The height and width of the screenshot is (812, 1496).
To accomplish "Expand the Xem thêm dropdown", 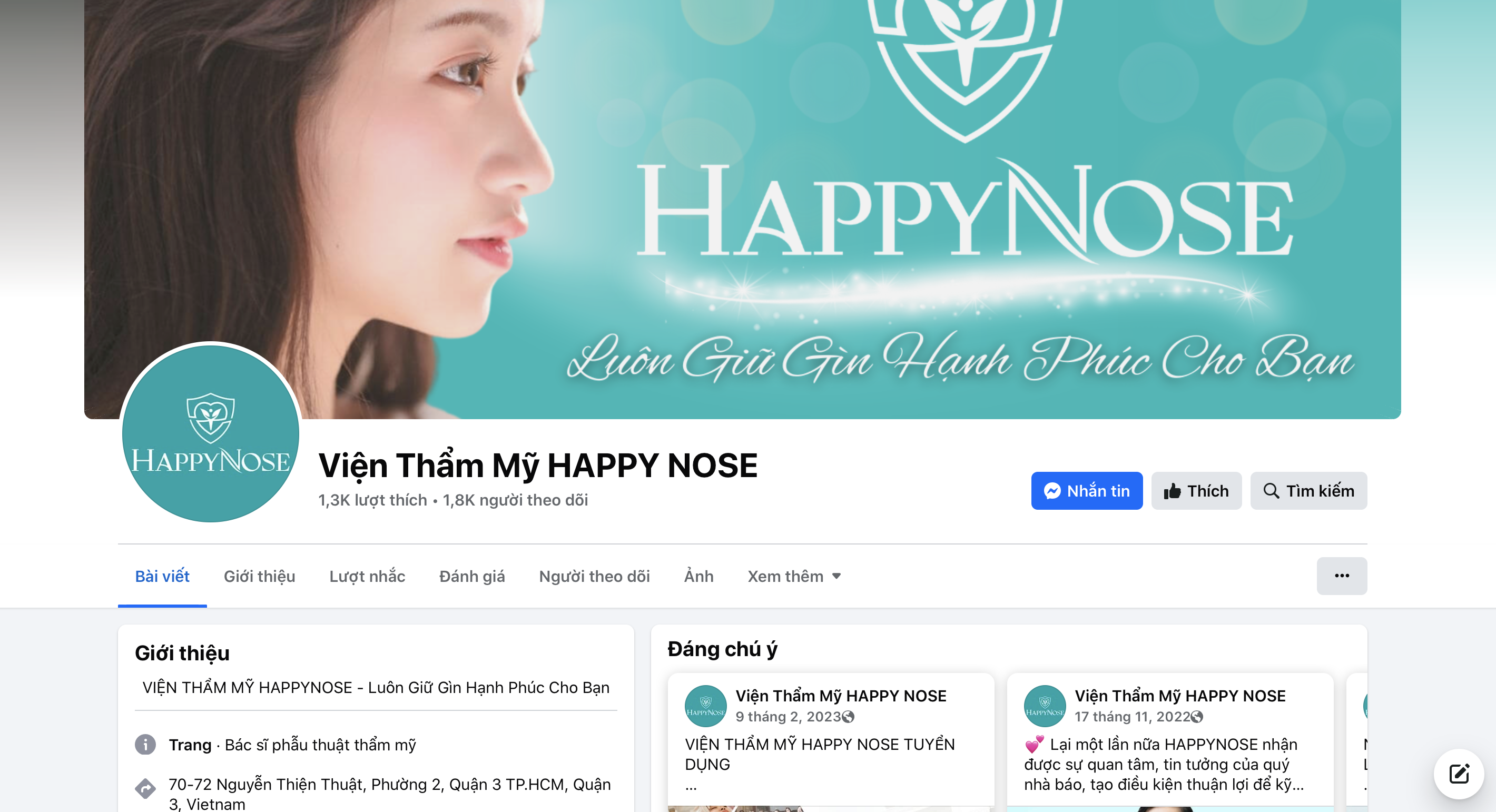I will (794, 577).
